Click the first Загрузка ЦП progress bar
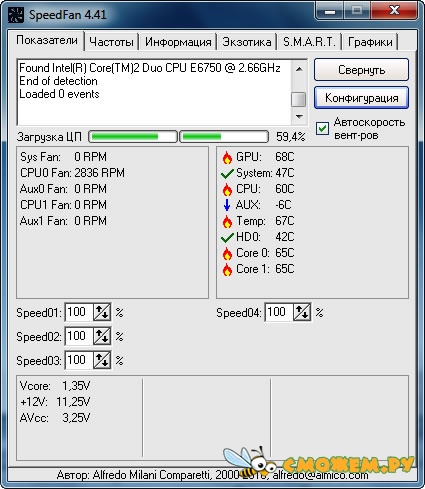 [x=133, y=137]
